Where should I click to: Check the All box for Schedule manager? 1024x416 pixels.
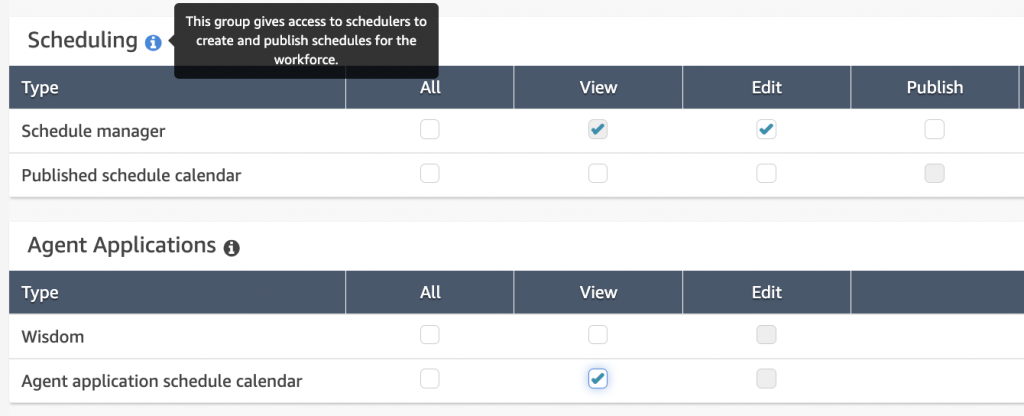pos(430,129)
